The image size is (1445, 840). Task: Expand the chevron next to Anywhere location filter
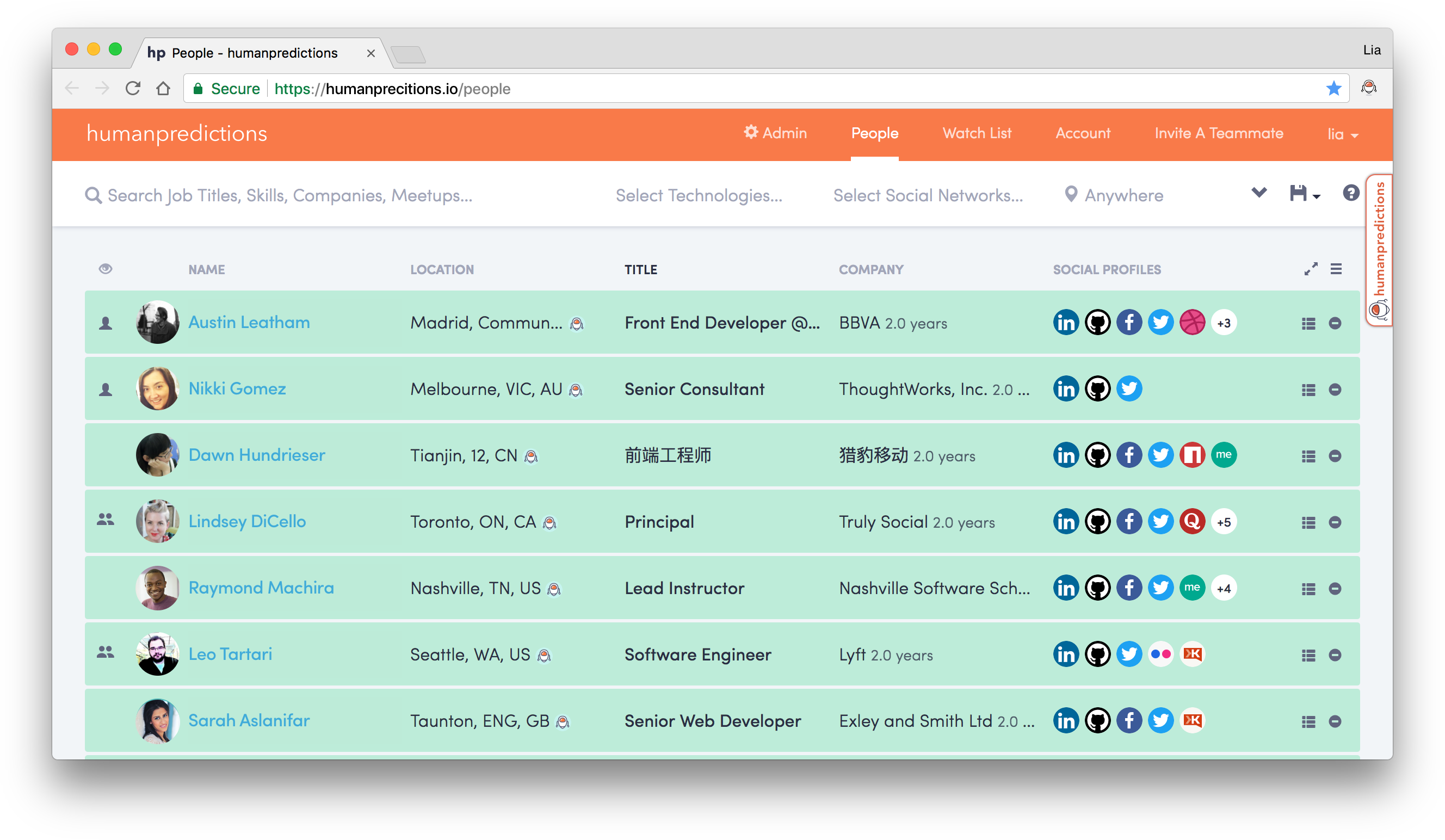tap(1258, 193)
